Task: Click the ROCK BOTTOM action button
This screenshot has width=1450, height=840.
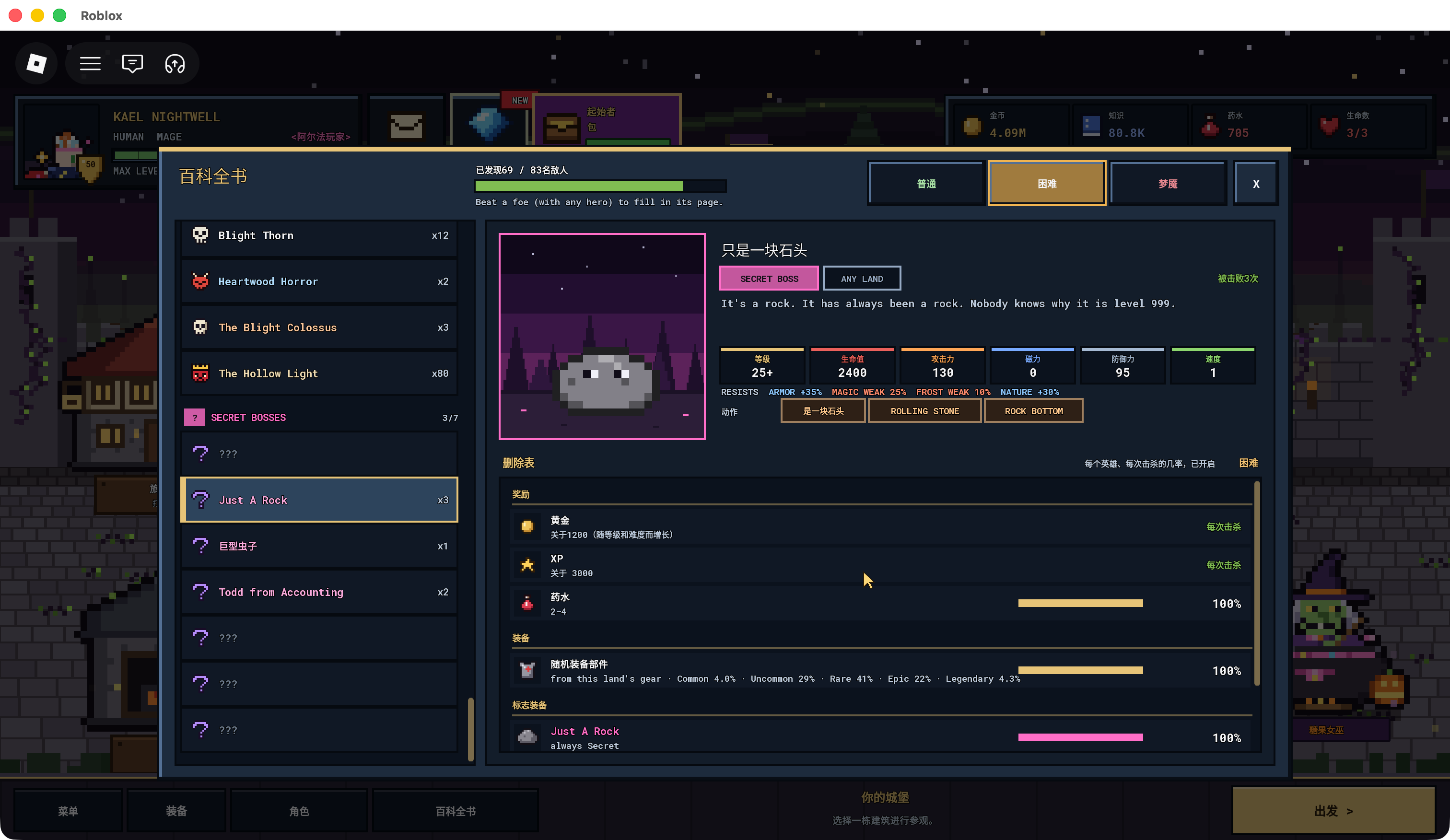Action: tap(1033, 411)
